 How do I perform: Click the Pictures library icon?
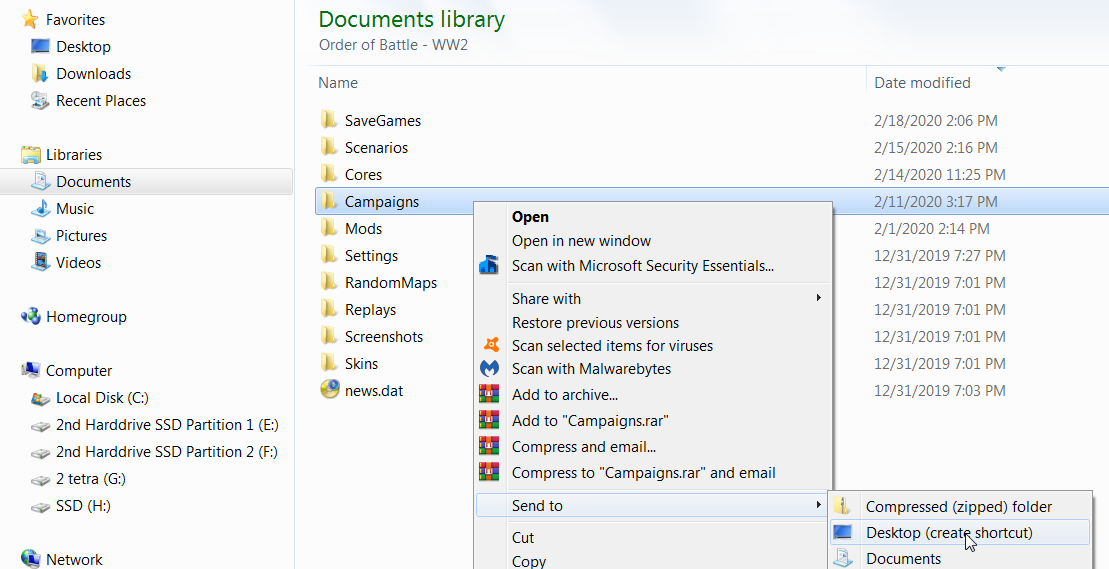click(x=40, y=235)
